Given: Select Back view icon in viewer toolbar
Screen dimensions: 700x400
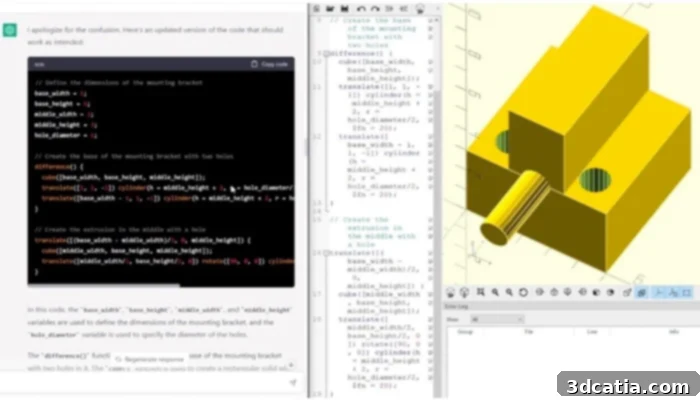Looking at the screenshot, I should [x=610, y=292].
